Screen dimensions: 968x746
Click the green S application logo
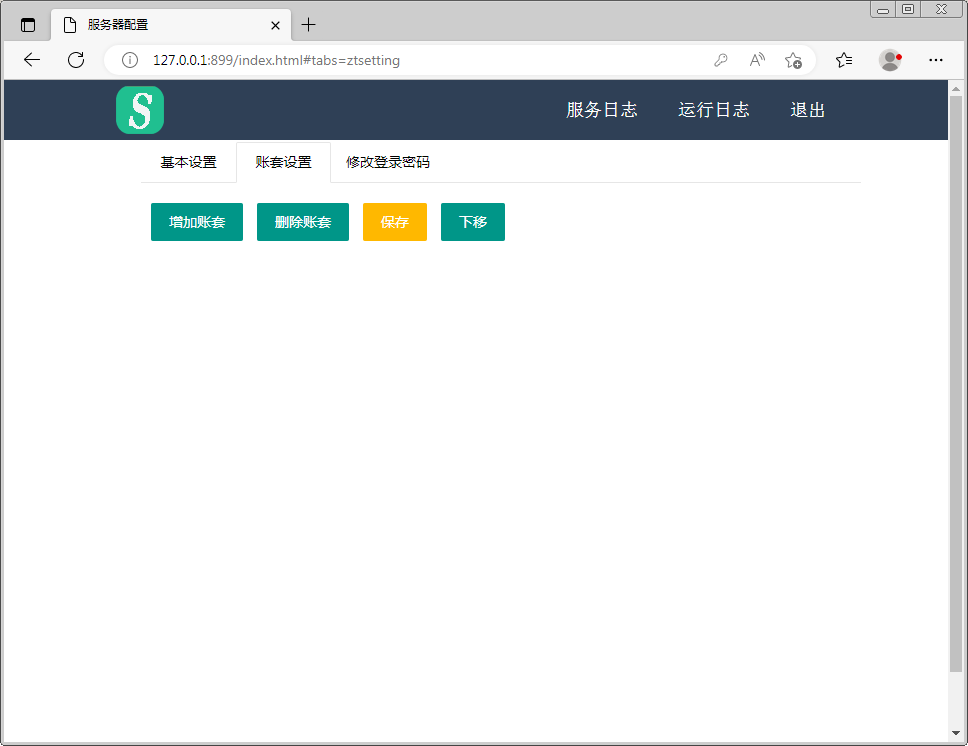pyautogui.click(x=140, y=110)
